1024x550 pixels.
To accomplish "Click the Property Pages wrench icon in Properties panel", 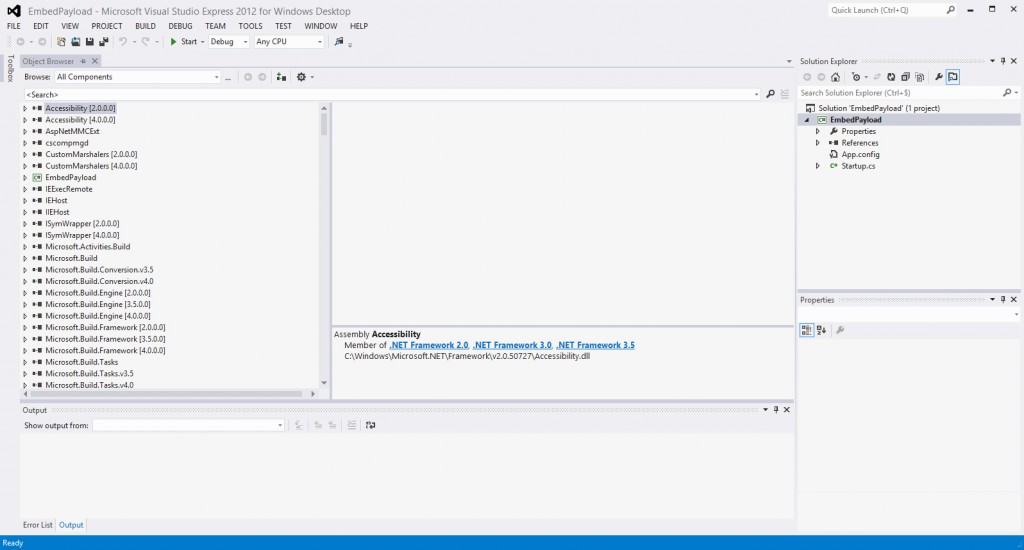I will [840, 330].
